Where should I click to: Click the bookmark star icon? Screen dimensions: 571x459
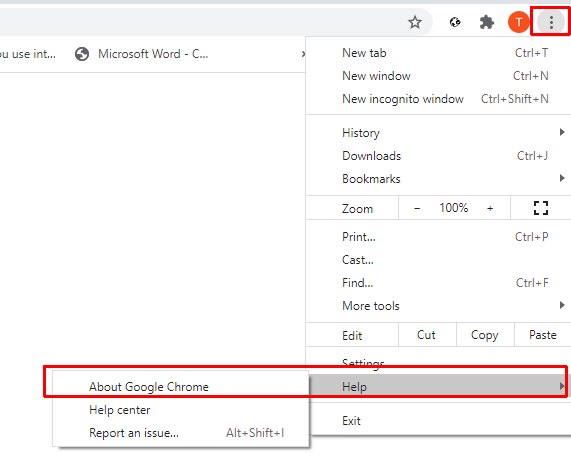coord(415,23)
